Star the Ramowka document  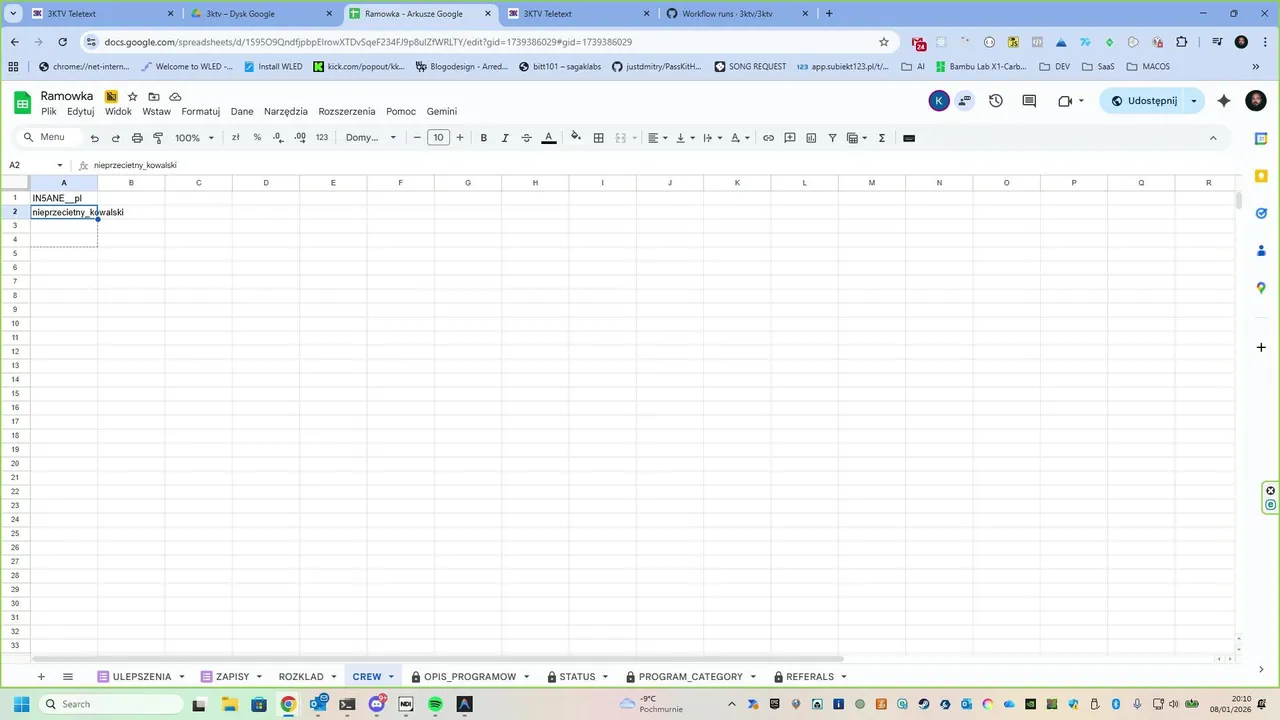point(132,96)
